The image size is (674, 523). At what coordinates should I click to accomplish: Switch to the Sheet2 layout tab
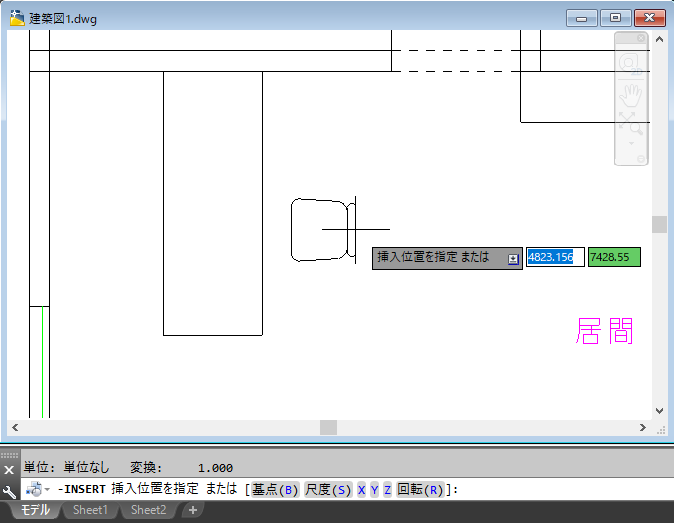(x=148, y=510)
